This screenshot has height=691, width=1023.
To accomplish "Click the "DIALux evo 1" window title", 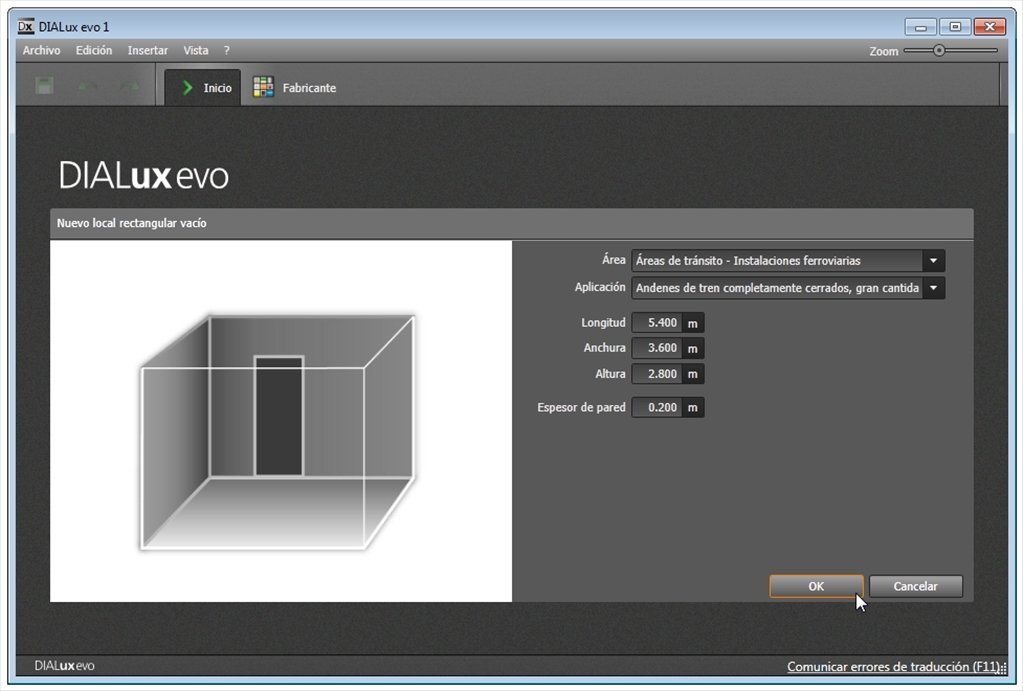I will pos(74,27).
